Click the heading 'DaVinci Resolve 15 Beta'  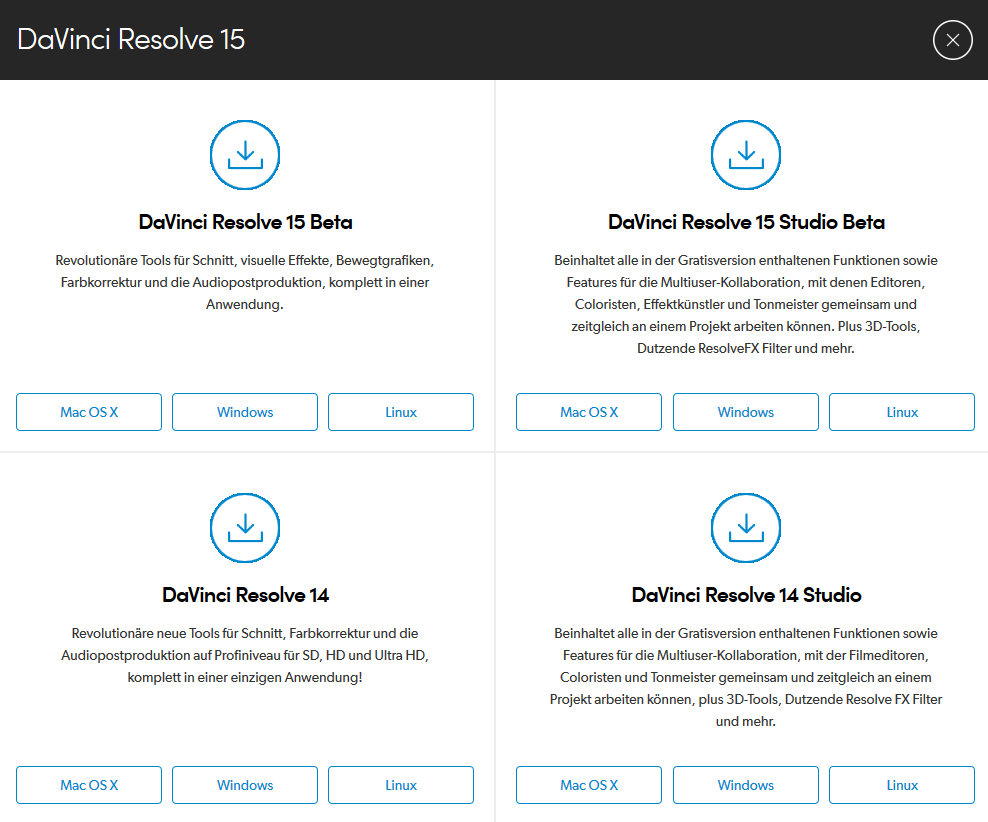tap(245, 222)
